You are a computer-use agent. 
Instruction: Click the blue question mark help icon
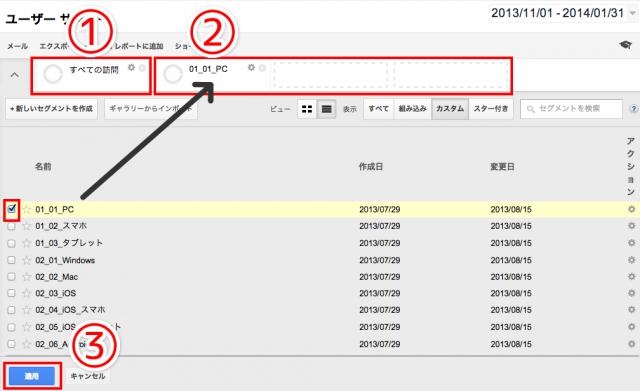point(633,109)
